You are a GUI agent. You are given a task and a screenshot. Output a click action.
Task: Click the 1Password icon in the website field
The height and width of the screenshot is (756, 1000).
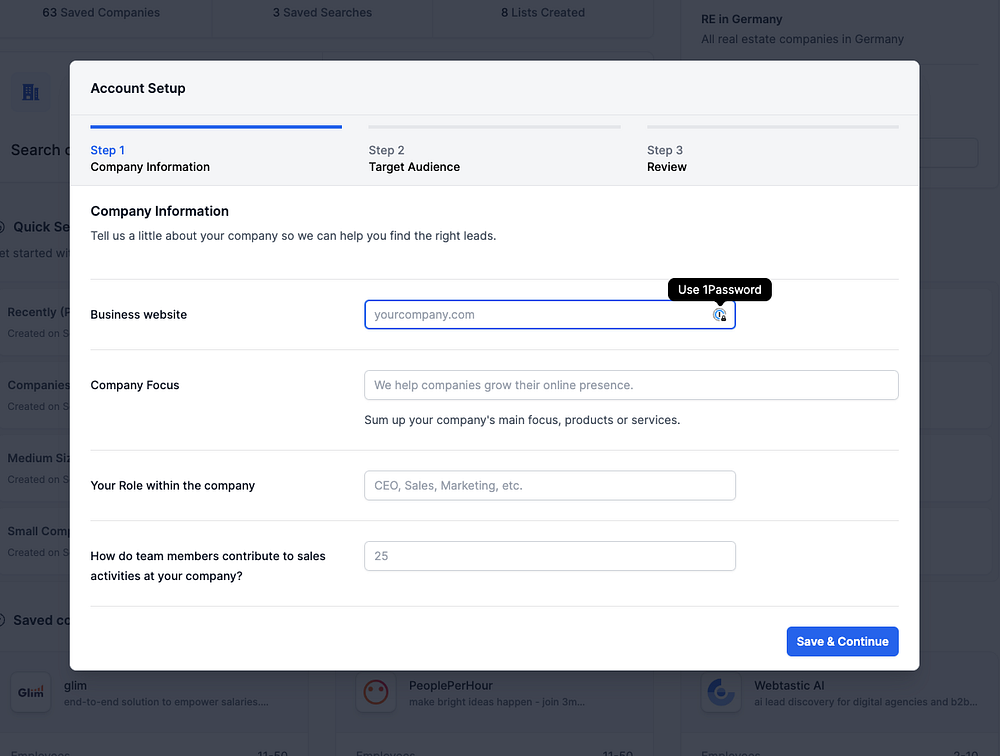point(719,315)
